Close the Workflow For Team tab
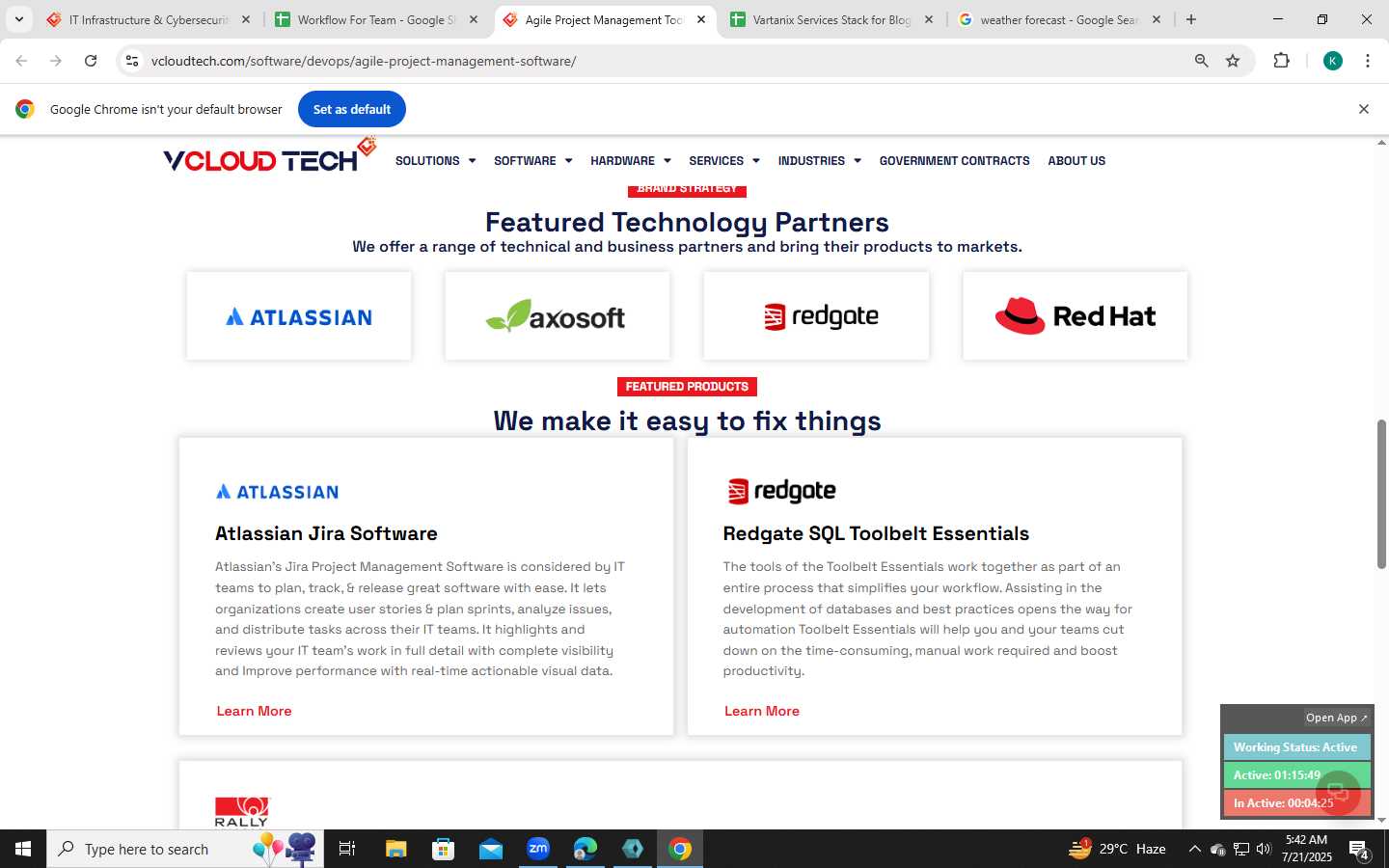Screen dimensions: 1389x868 pos(474,19)
